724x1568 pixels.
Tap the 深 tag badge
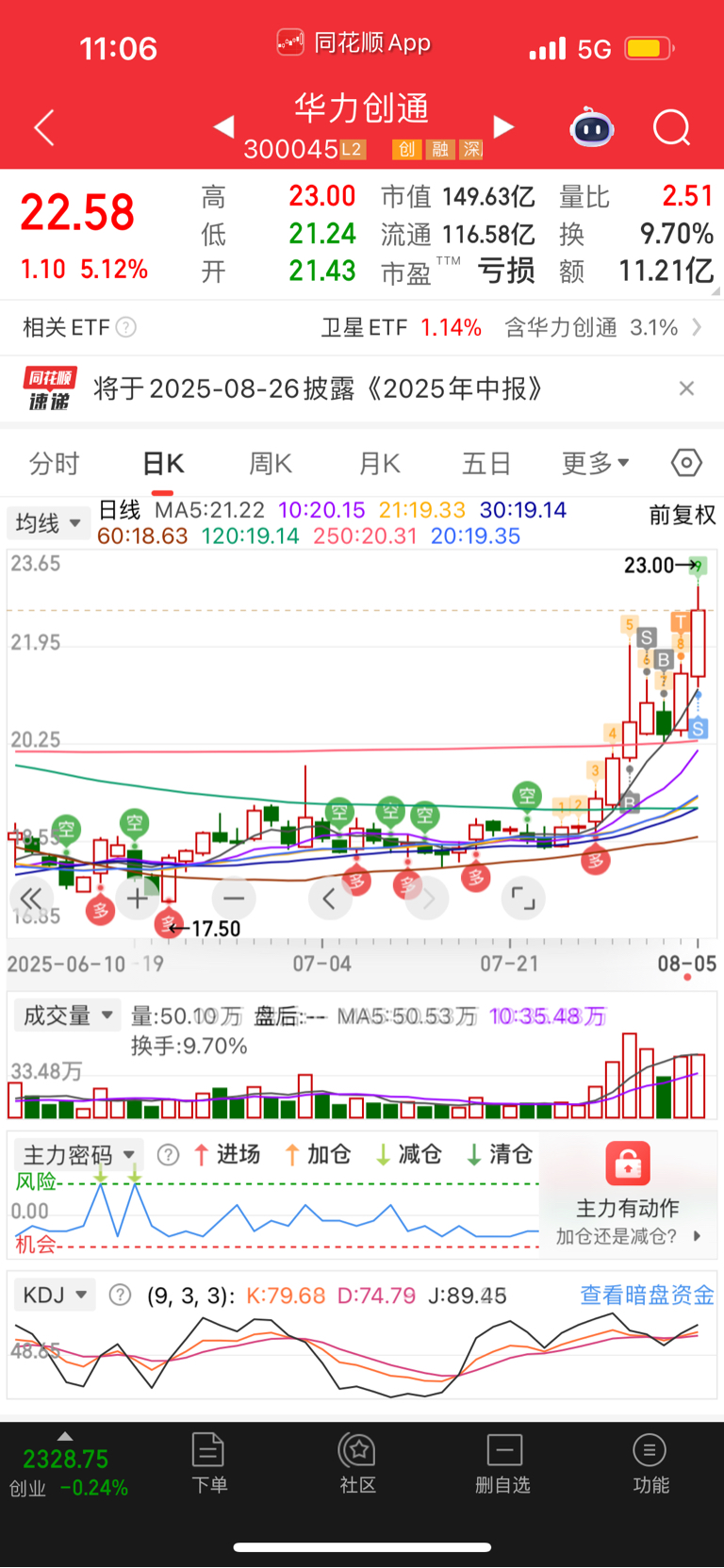[x=471, y=149]
